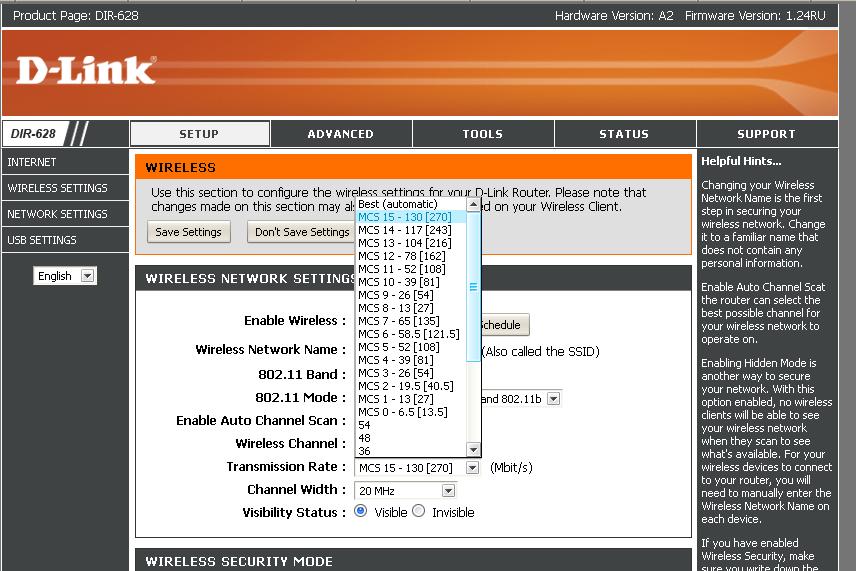
Task: Click the D-Link logo
Action: pyautogui.click(x=86, y=71)
